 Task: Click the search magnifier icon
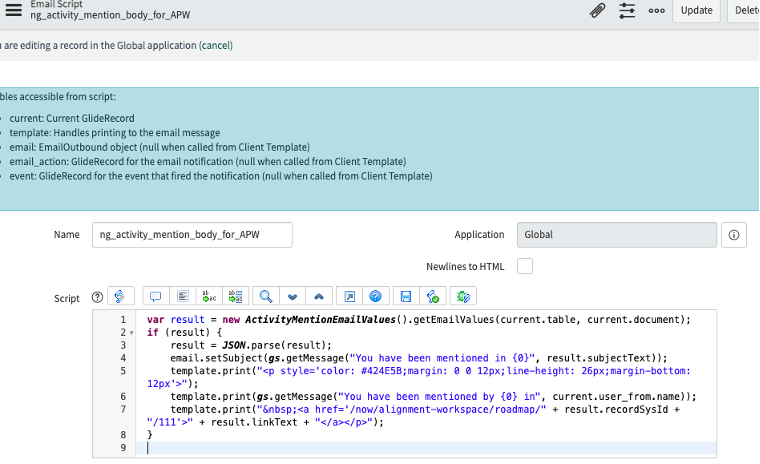click(266, 296)
